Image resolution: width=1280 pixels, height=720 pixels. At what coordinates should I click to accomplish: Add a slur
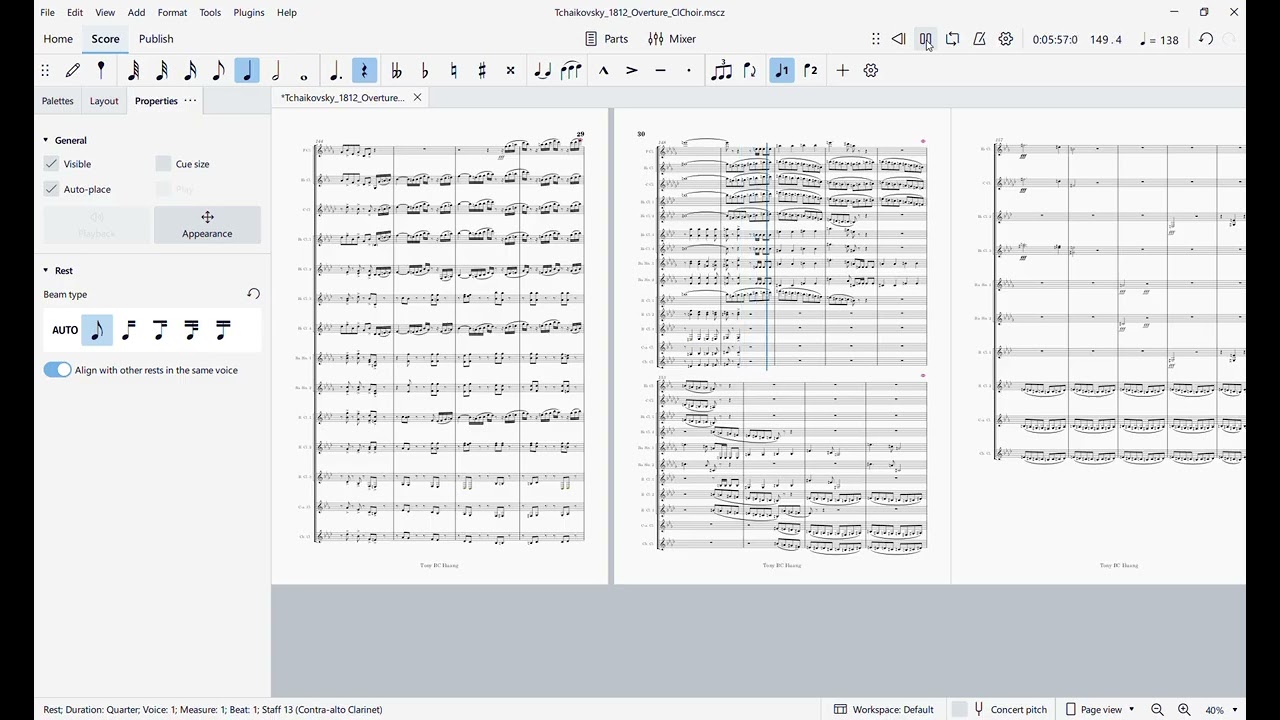coord(572,71)
